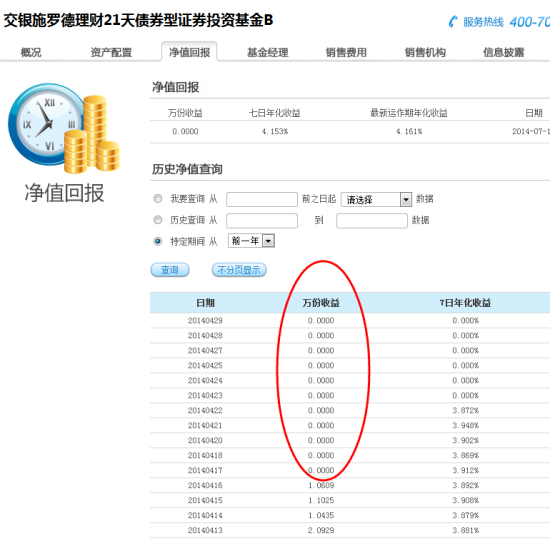The width and height of the screenshot is (550, 541).
Task: Click date cell 20140422
Action: tap(205, 410)
